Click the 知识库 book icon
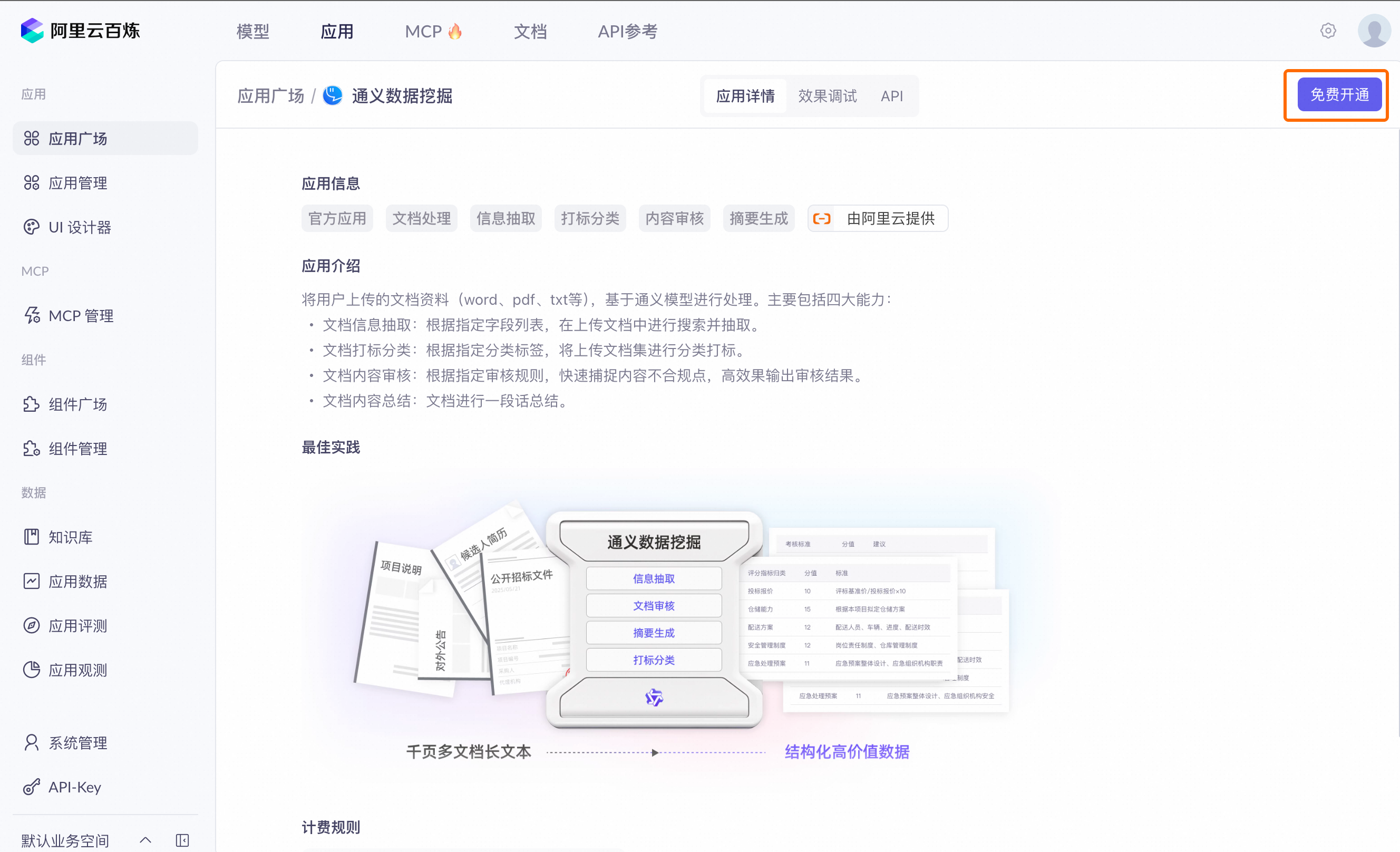 click(x=32, y=537)
